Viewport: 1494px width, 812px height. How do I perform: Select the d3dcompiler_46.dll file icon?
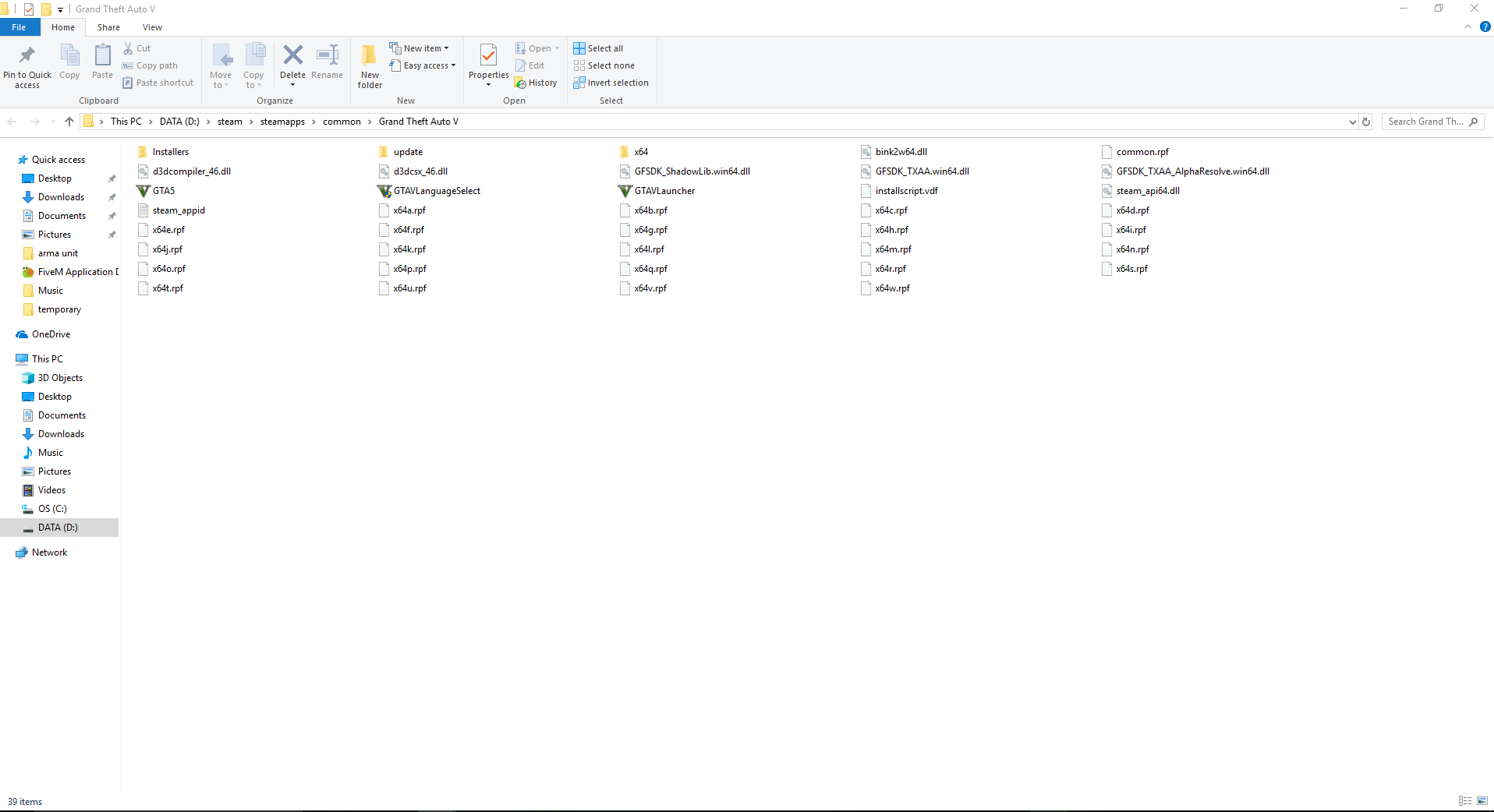pyautogui.click(x=143, y=171)
